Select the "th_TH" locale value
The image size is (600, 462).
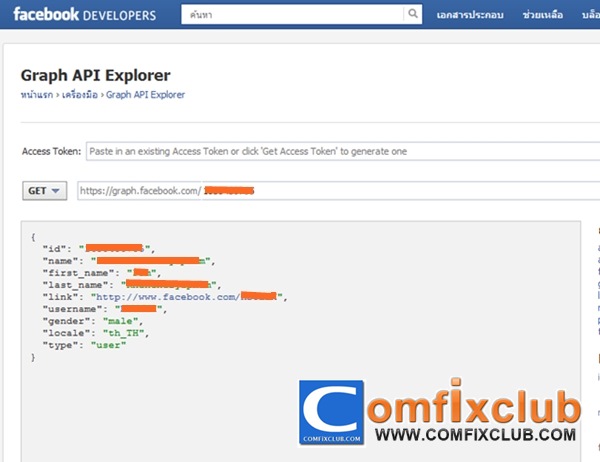[123, 333]
